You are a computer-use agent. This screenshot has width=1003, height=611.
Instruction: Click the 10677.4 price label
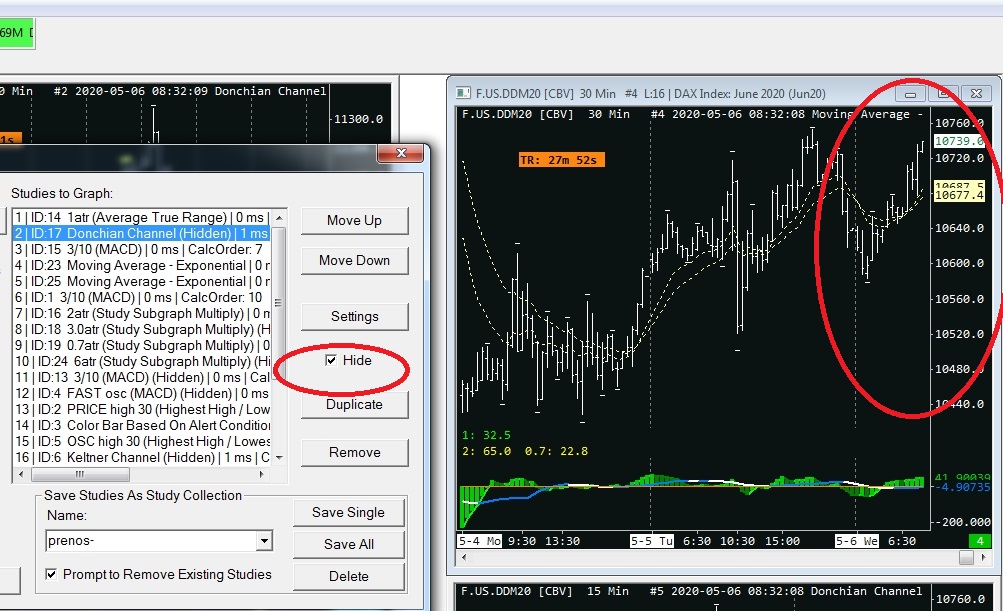(959, 195)
